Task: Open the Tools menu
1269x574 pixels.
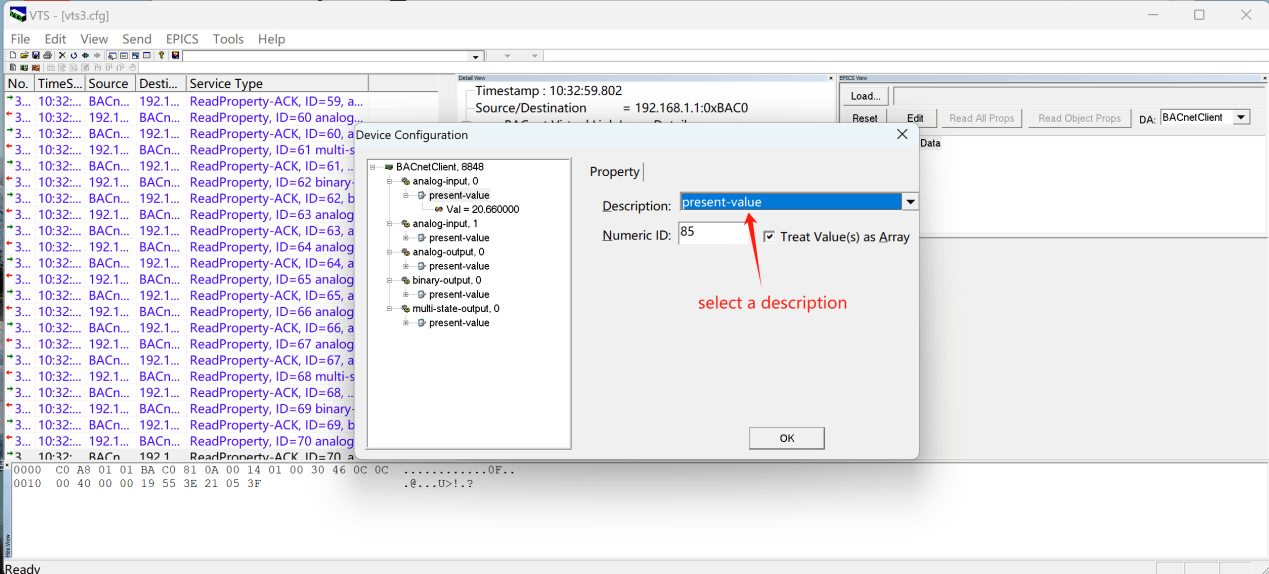Action: point(228,39)
